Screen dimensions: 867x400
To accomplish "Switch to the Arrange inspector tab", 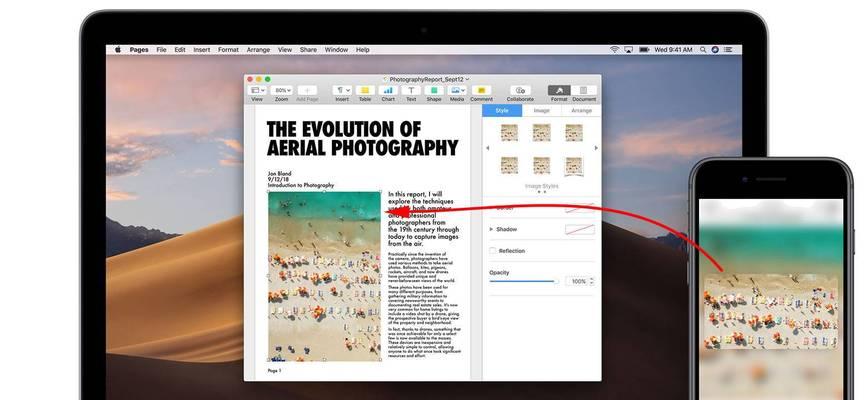I will (x=581, y=111).
